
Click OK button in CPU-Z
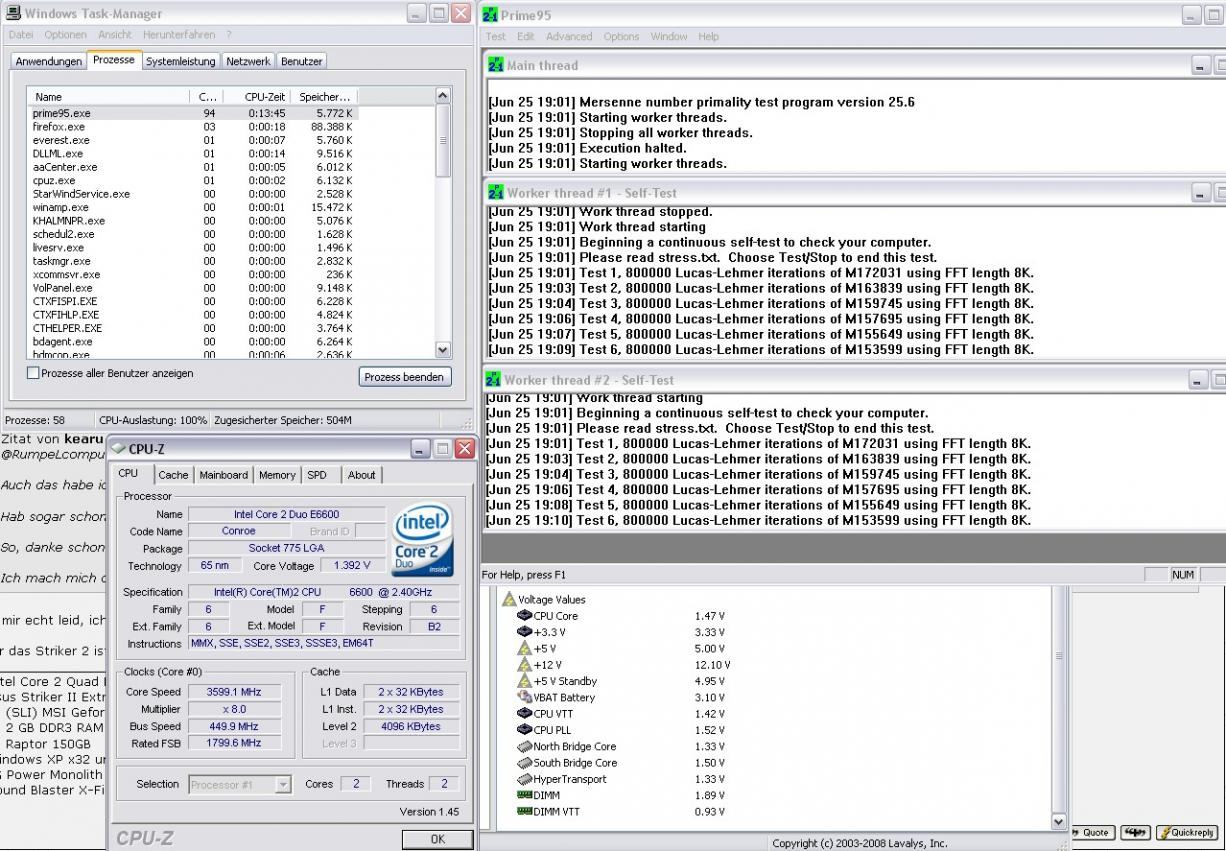point(437,839)
